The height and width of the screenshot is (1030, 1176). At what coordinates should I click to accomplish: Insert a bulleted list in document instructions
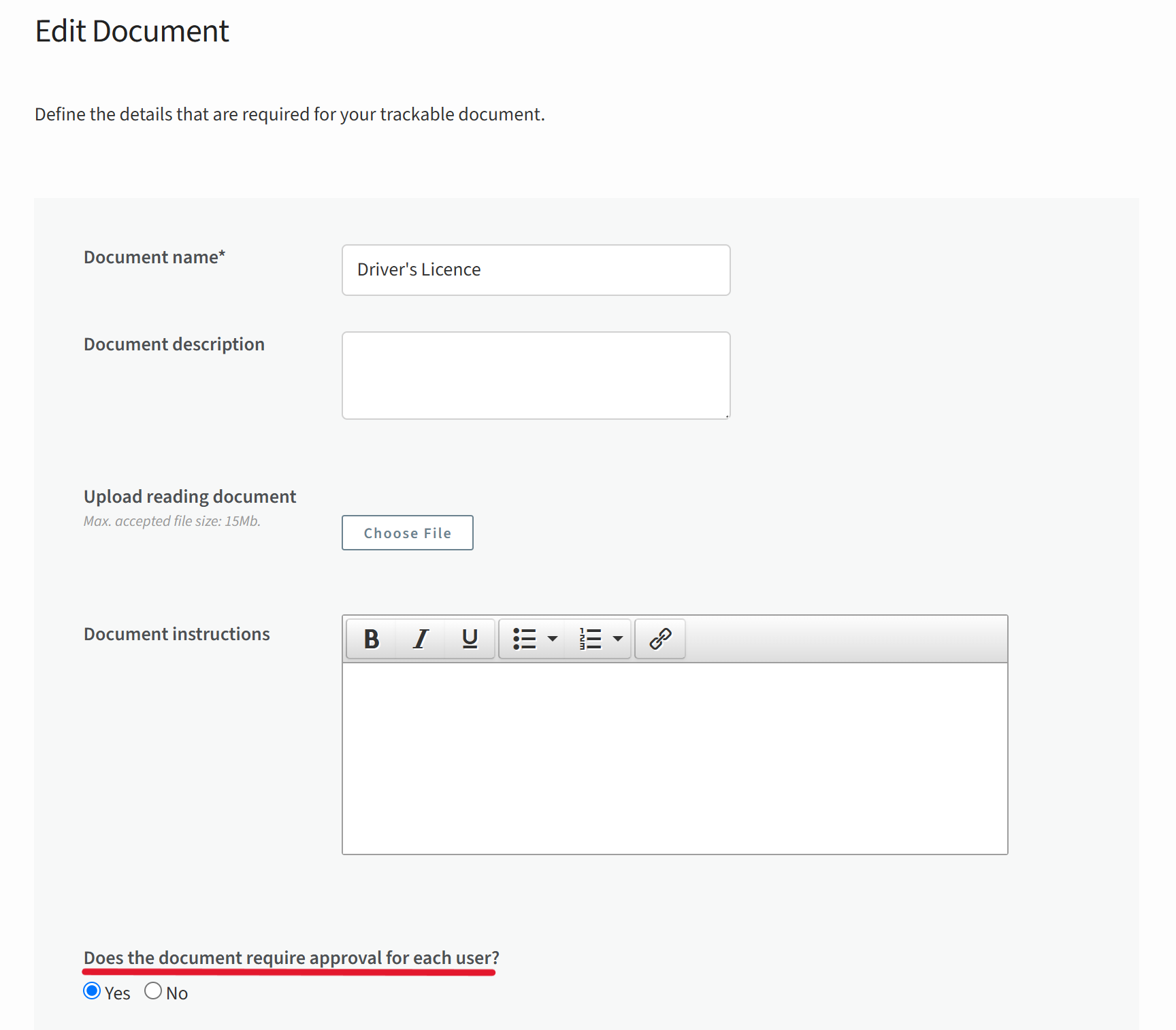(526, 638)
